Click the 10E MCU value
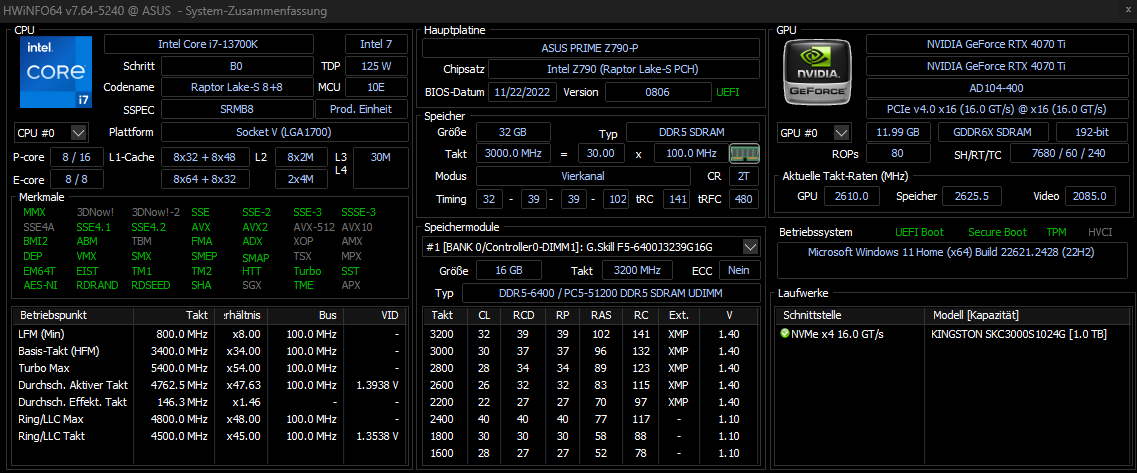 (x=376, y=87)
